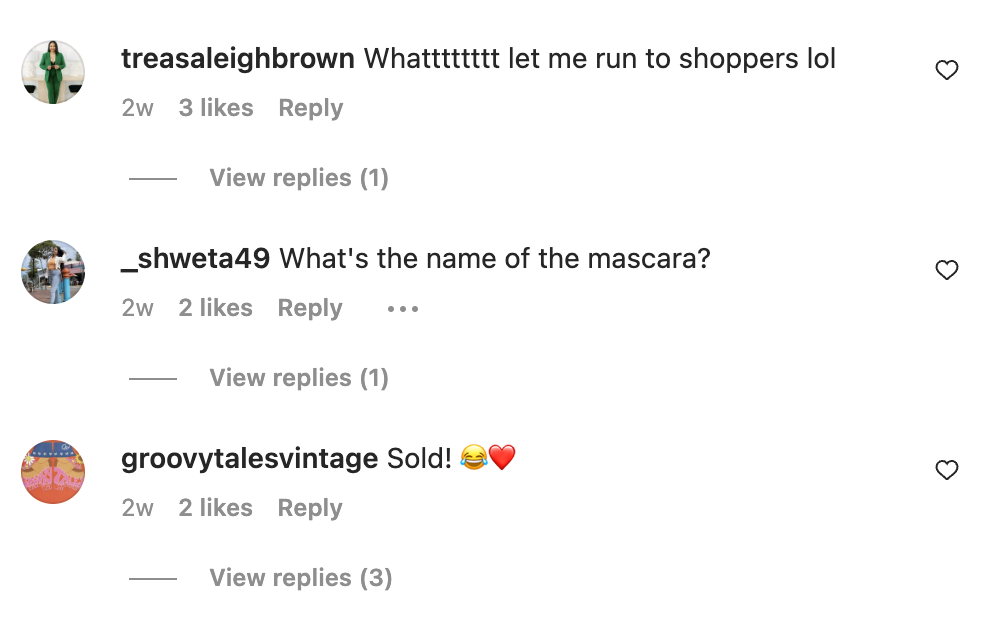Click the 2w timestamp on treasaleighbrown's comment
Screen dimensions: 984x620
click(138, 108)
